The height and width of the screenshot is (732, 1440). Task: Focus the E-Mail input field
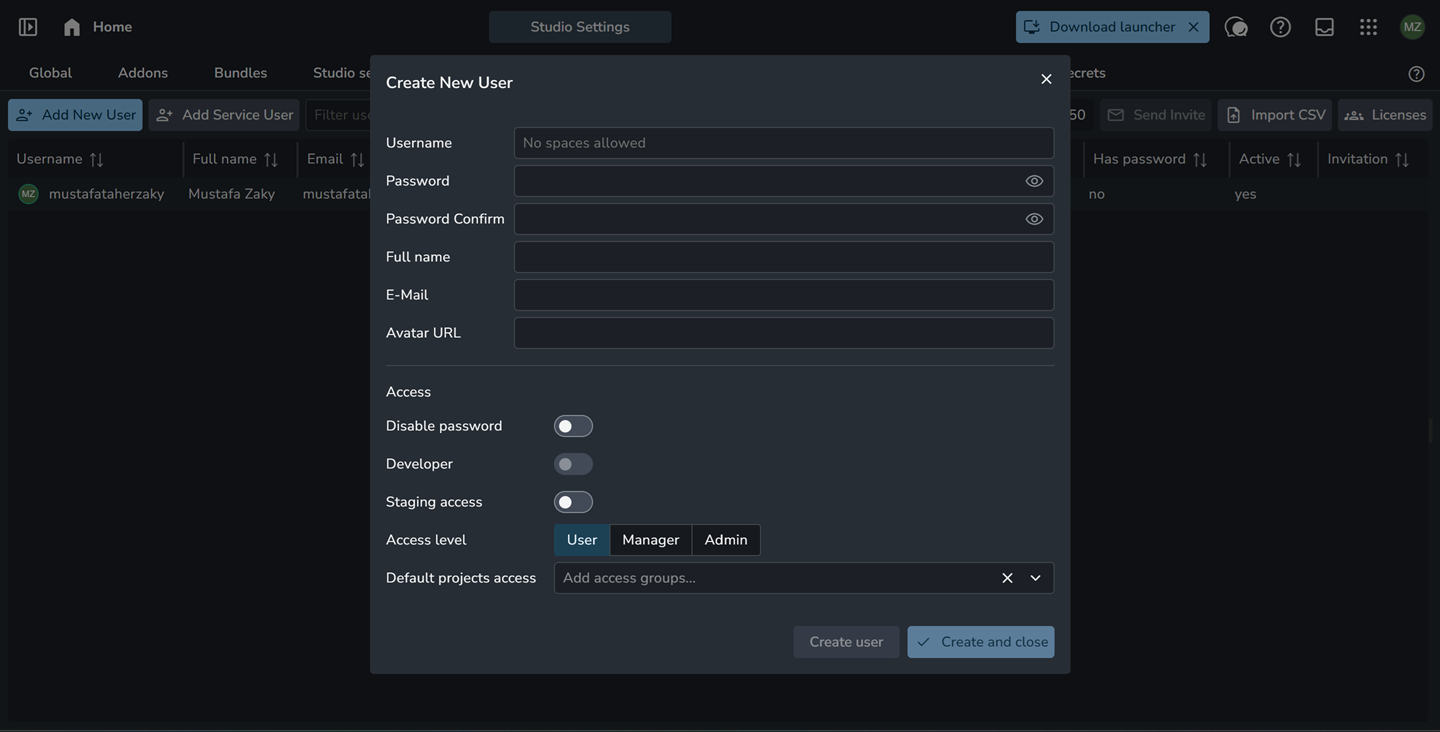coord(784,295)
